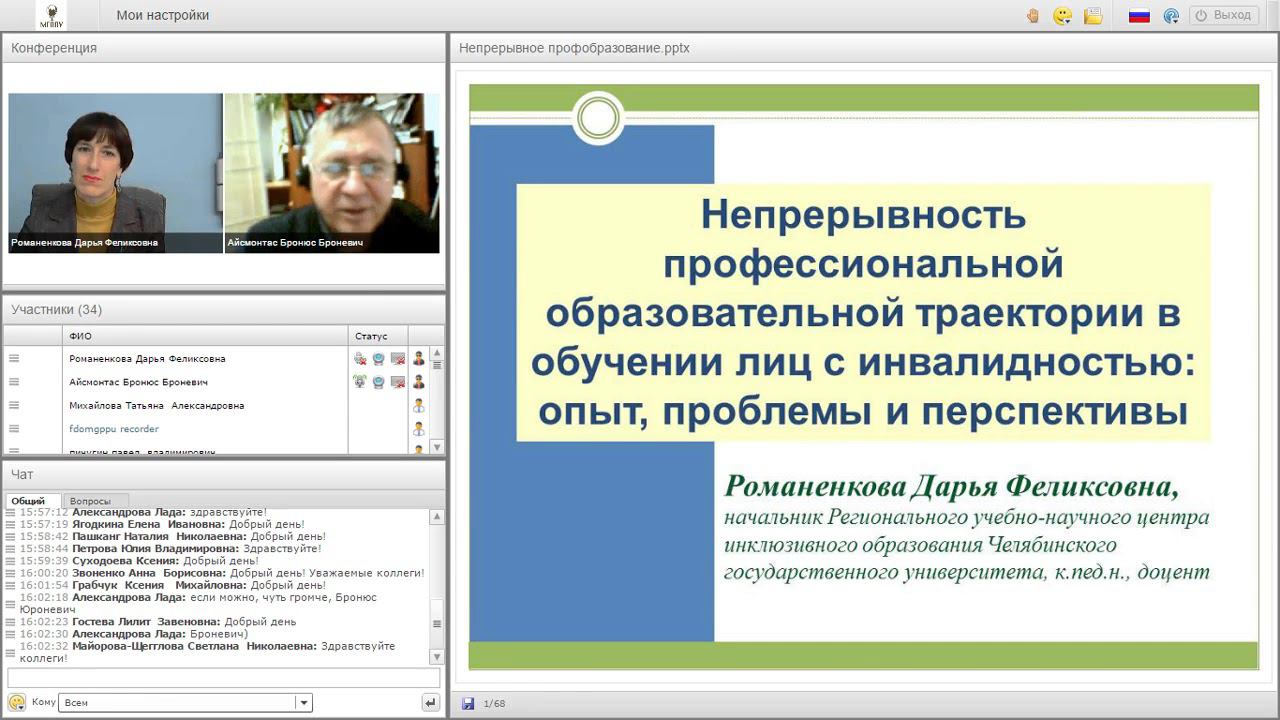Click Непрерывное профобразование.pptx title
This screenshot has height=720, width=1280.
[x=574, y=48]
